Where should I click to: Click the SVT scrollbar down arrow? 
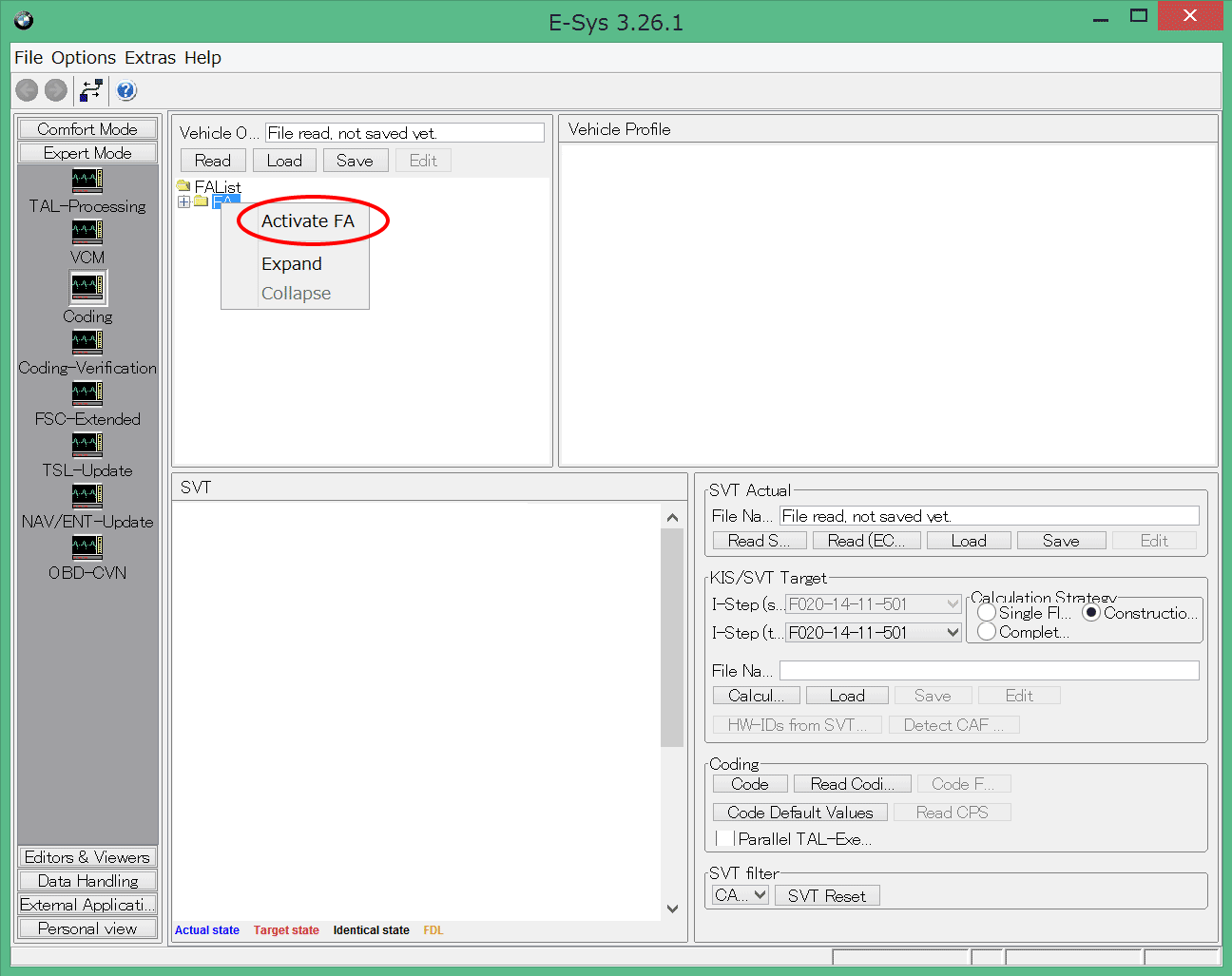672,909
